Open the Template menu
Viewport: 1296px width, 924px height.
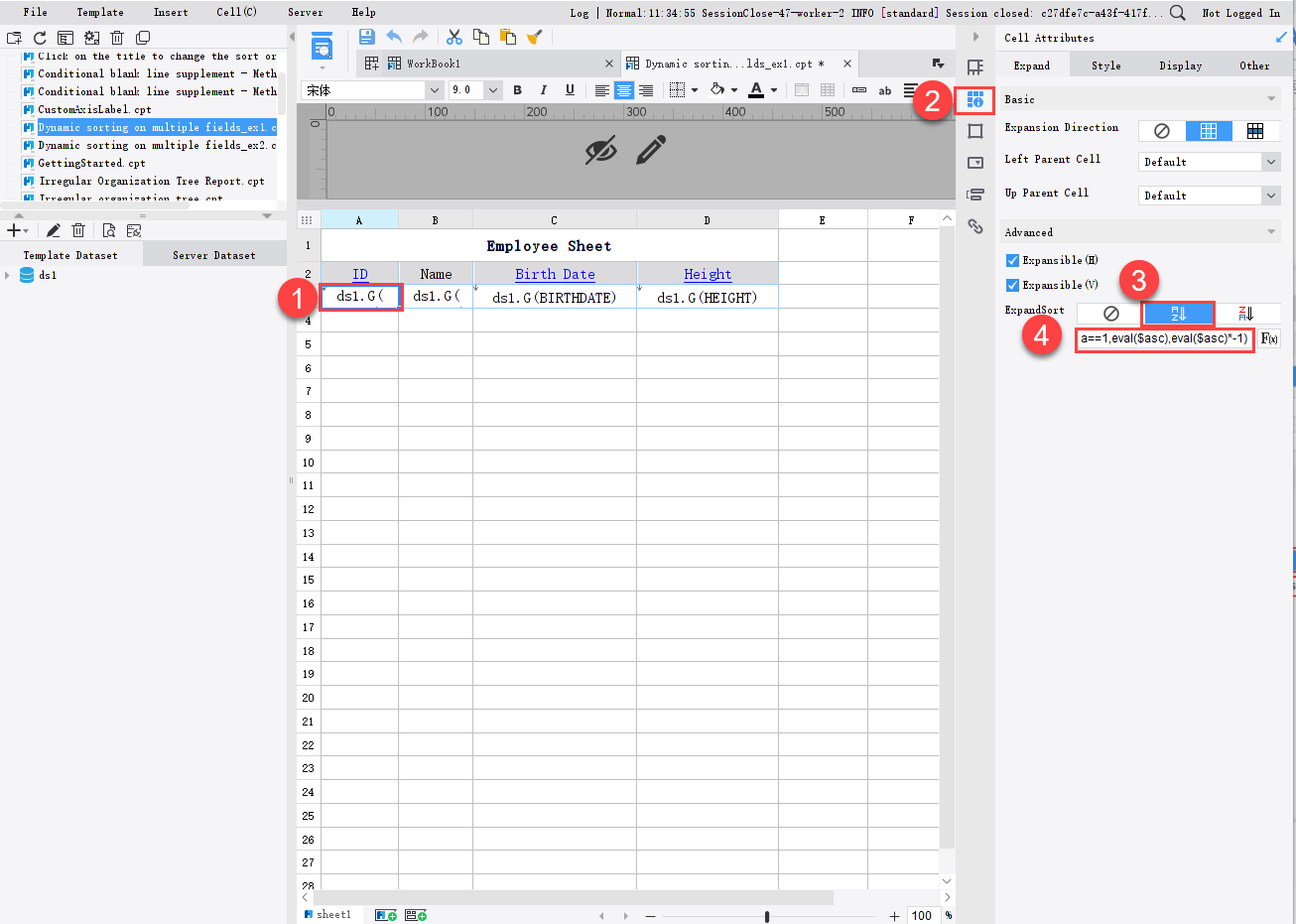click(100, 12)
